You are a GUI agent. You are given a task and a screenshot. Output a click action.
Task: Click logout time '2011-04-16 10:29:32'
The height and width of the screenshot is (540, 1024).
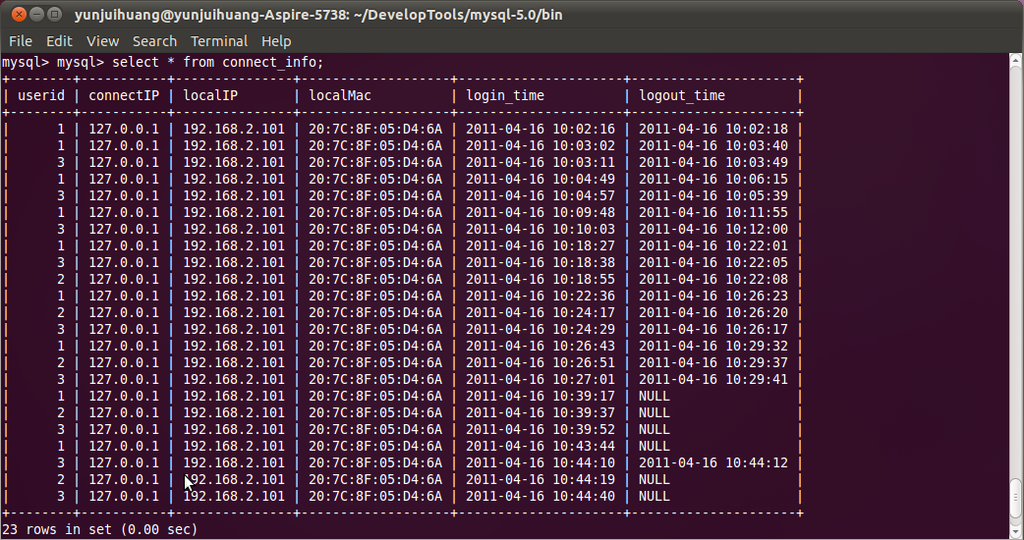click(713, 346)
